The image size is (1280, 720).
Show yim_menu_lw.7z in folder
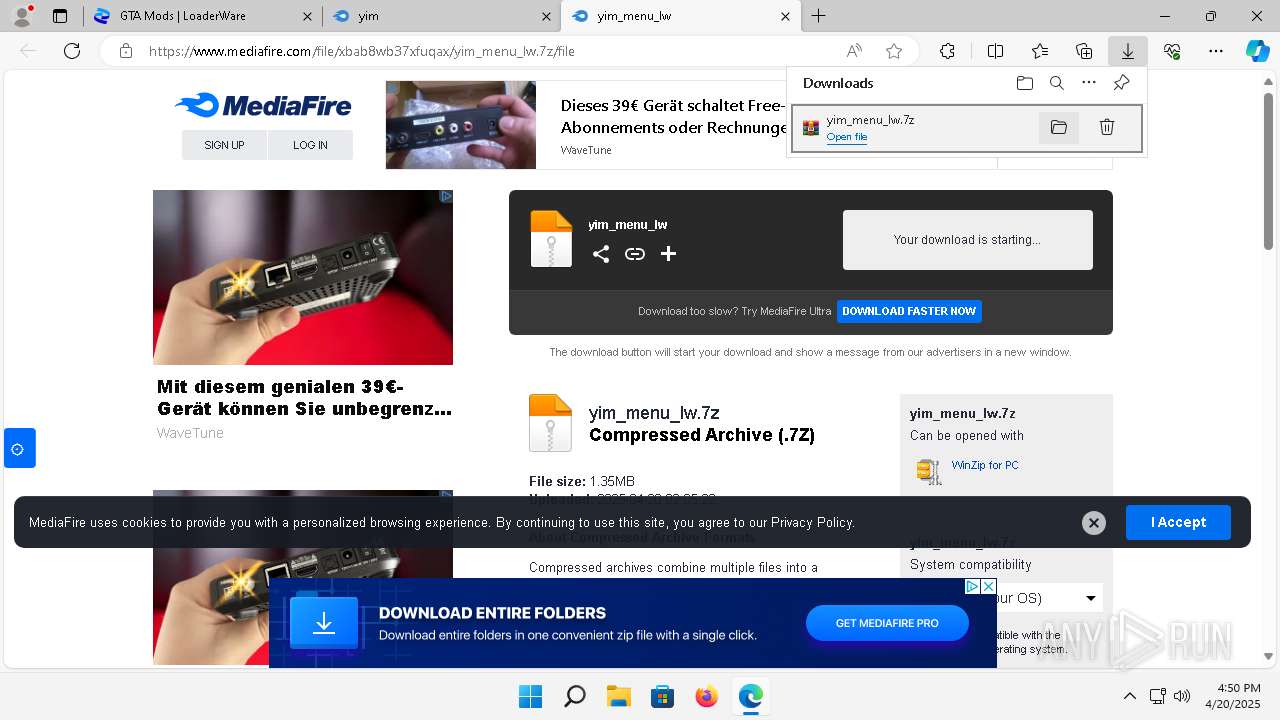point(1059,127)
